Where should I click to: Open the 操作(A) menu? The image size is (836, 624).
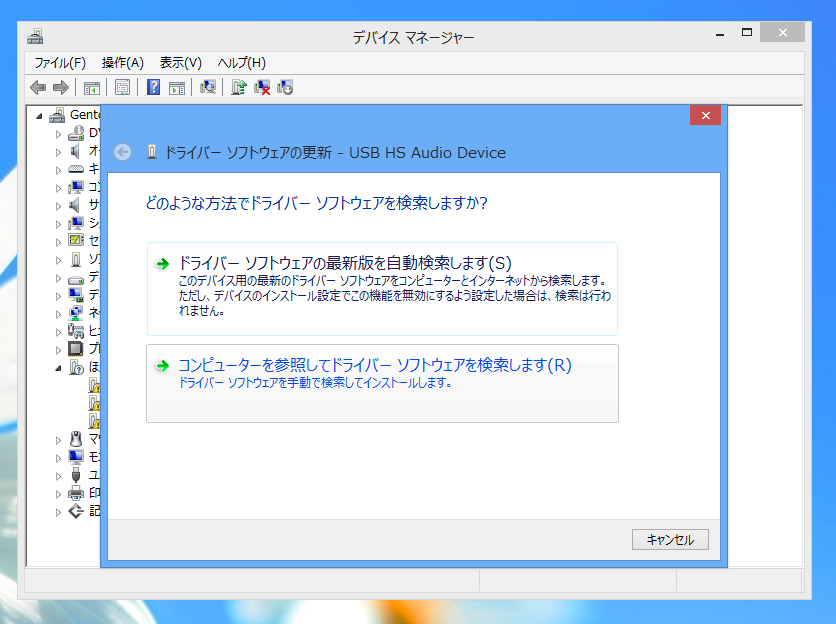123,63
